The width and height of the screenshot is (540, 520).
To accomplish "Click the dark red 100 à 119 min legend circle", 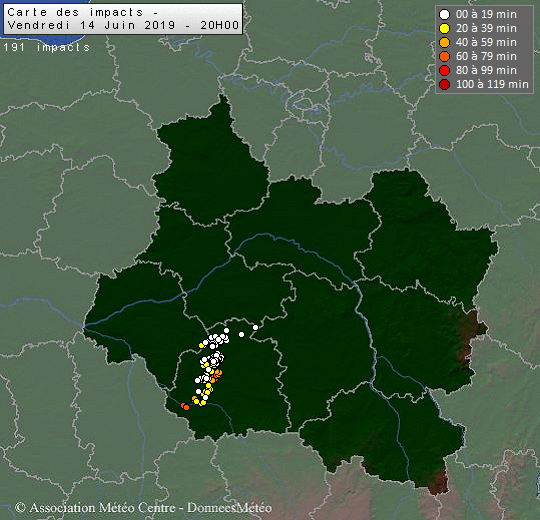I will click(x=444, y=84).
